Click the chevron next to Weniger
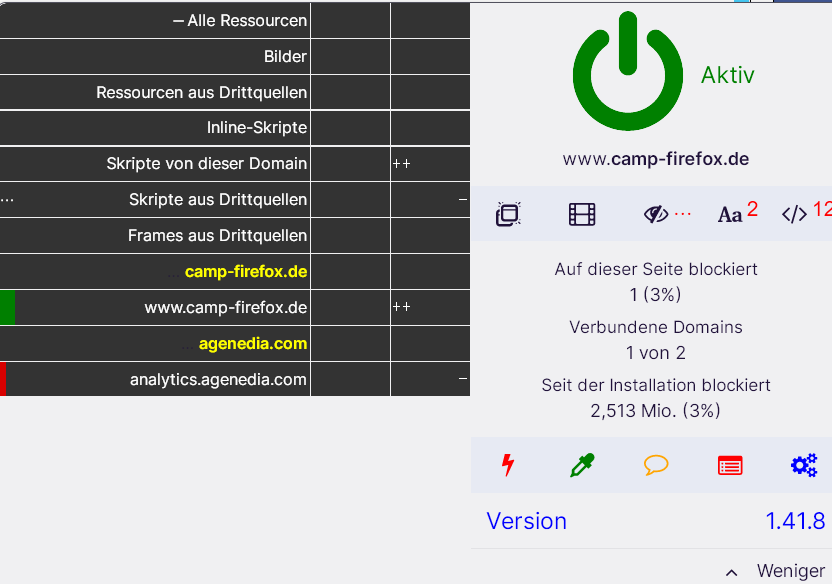 (732, 572)
